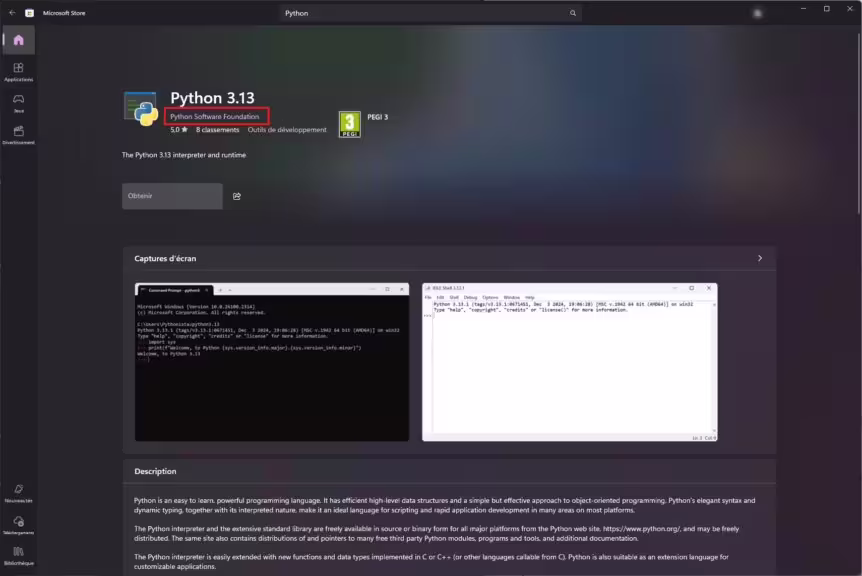Open the Bibliothèque library section

(x=19, y=556)
